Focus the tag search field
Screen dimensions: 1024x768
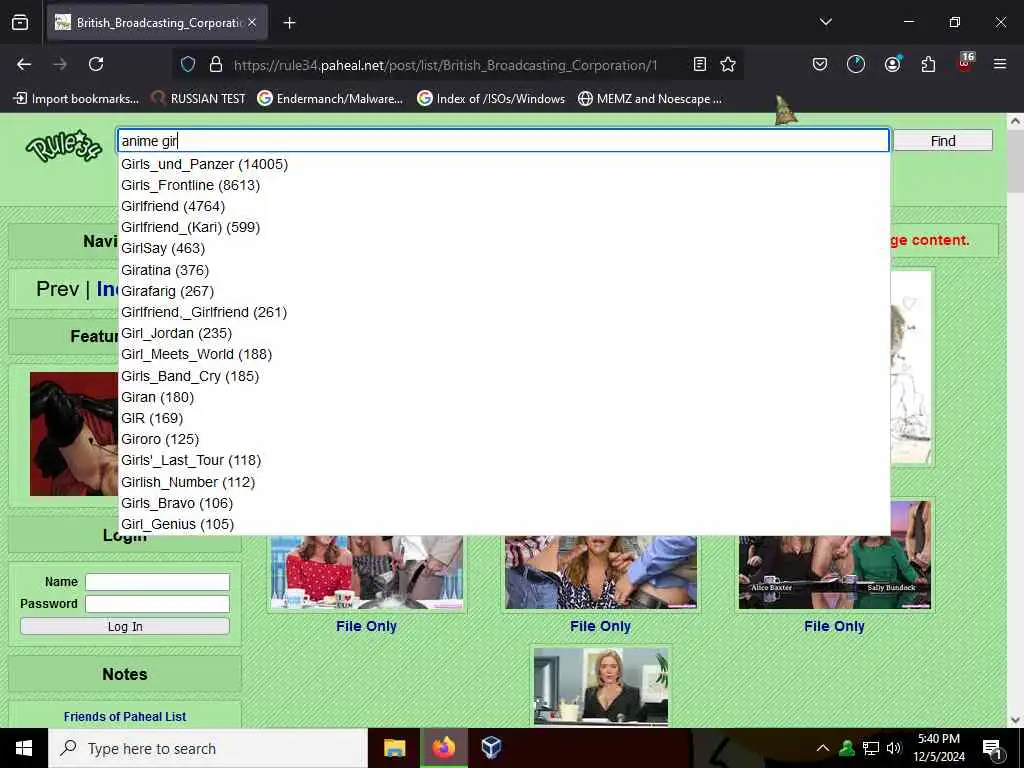(503, 140)
